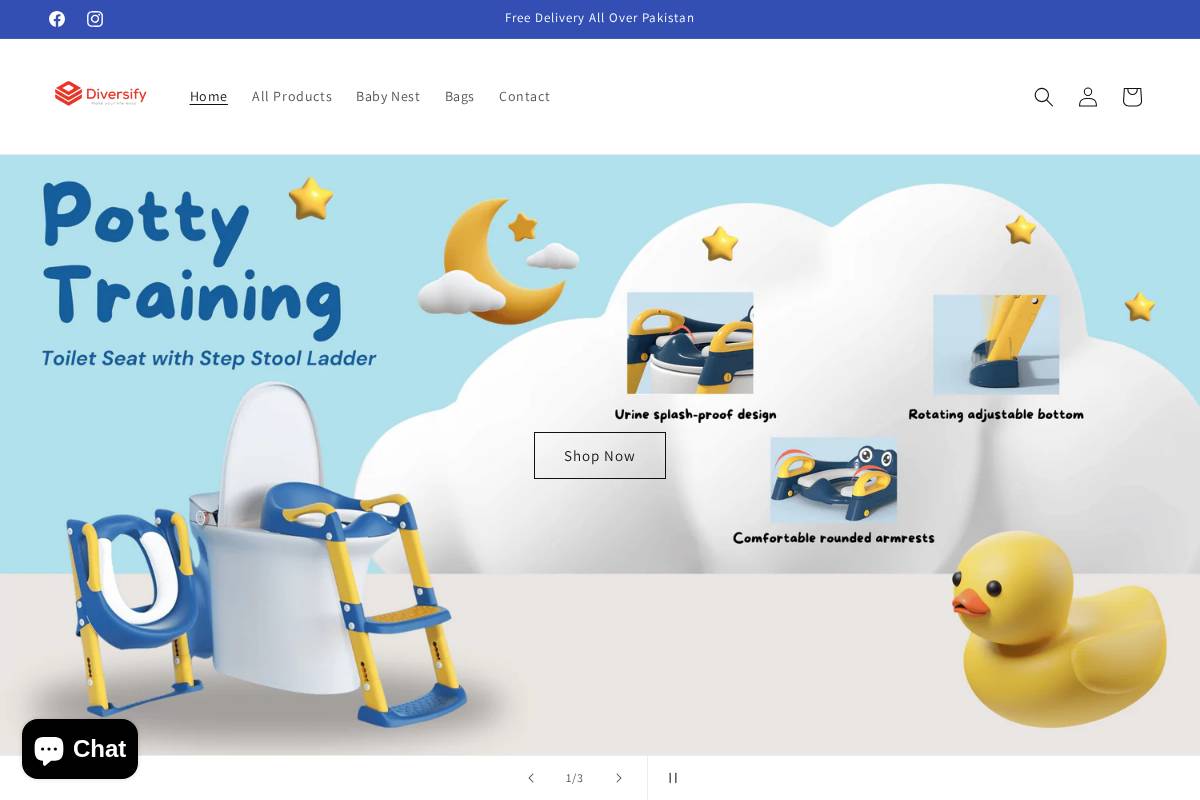Open the search panel via magnifying glass icon
Screen dimensions: 1200x800
coord(1044,97)
